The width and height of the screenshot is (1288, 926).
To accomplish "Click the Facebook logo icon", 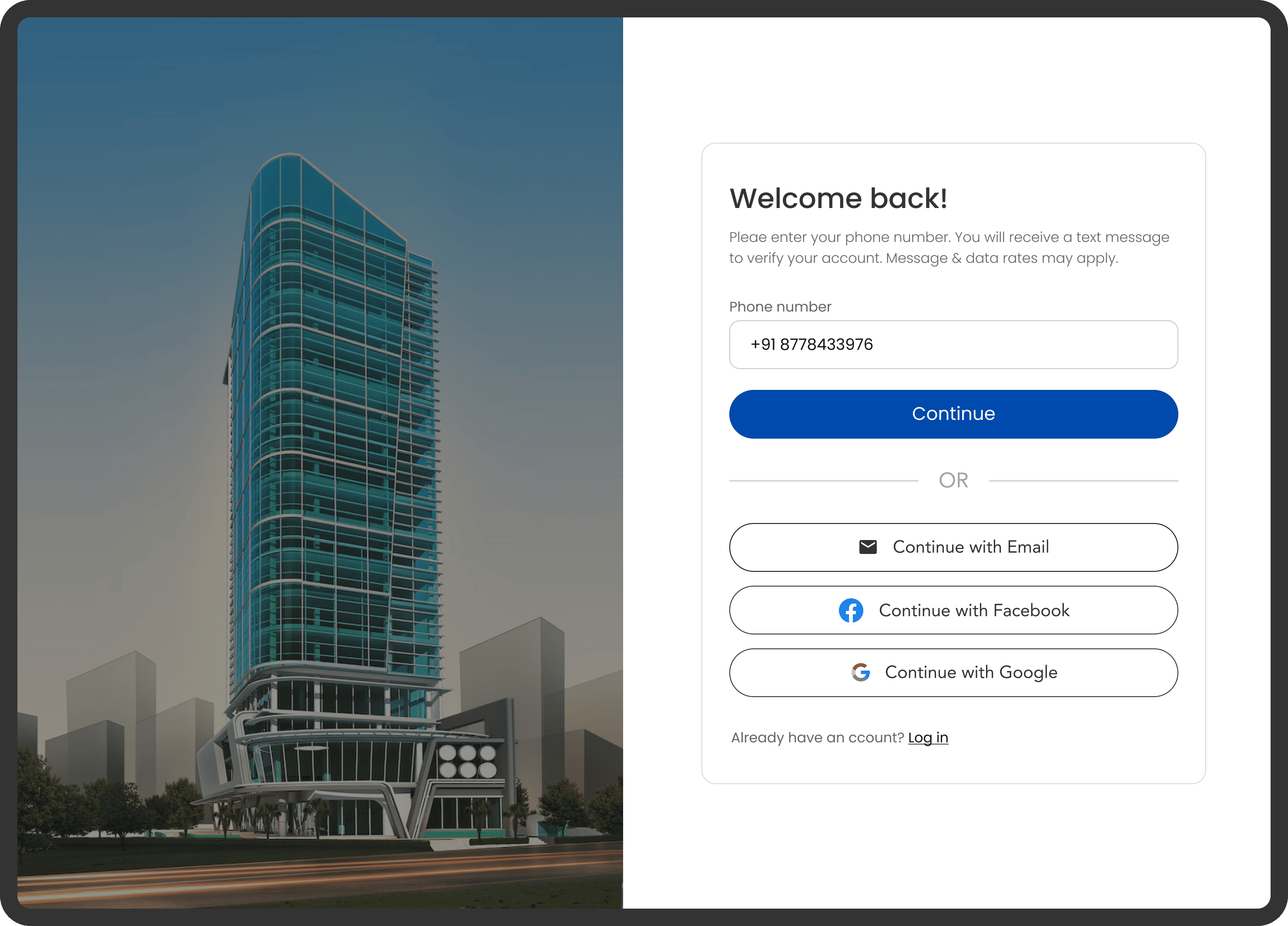I will [x=851, y=611].
